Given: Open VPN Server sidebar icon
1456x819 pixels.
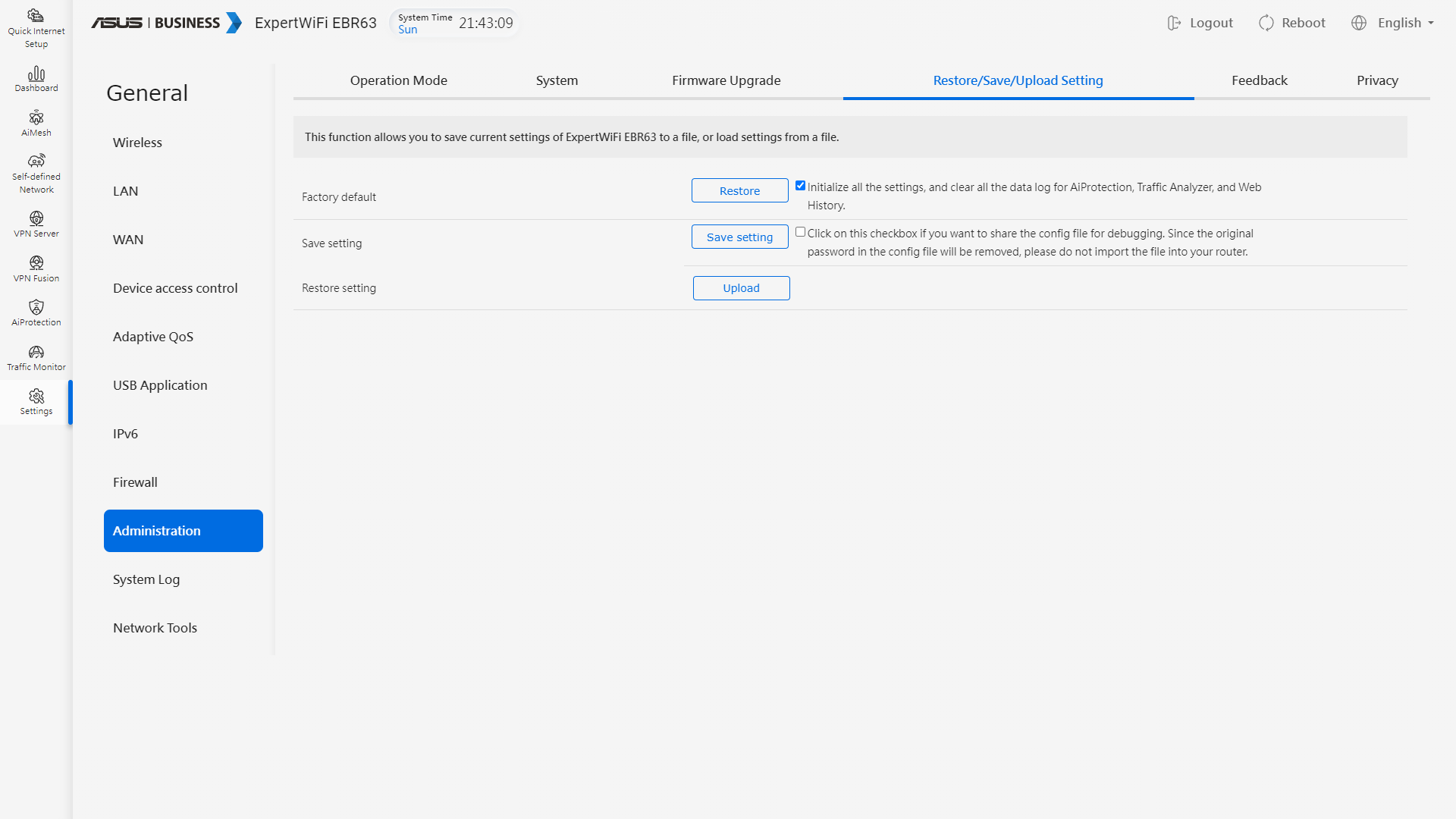Looking at the screenshot, I should [x=36, y=224].
